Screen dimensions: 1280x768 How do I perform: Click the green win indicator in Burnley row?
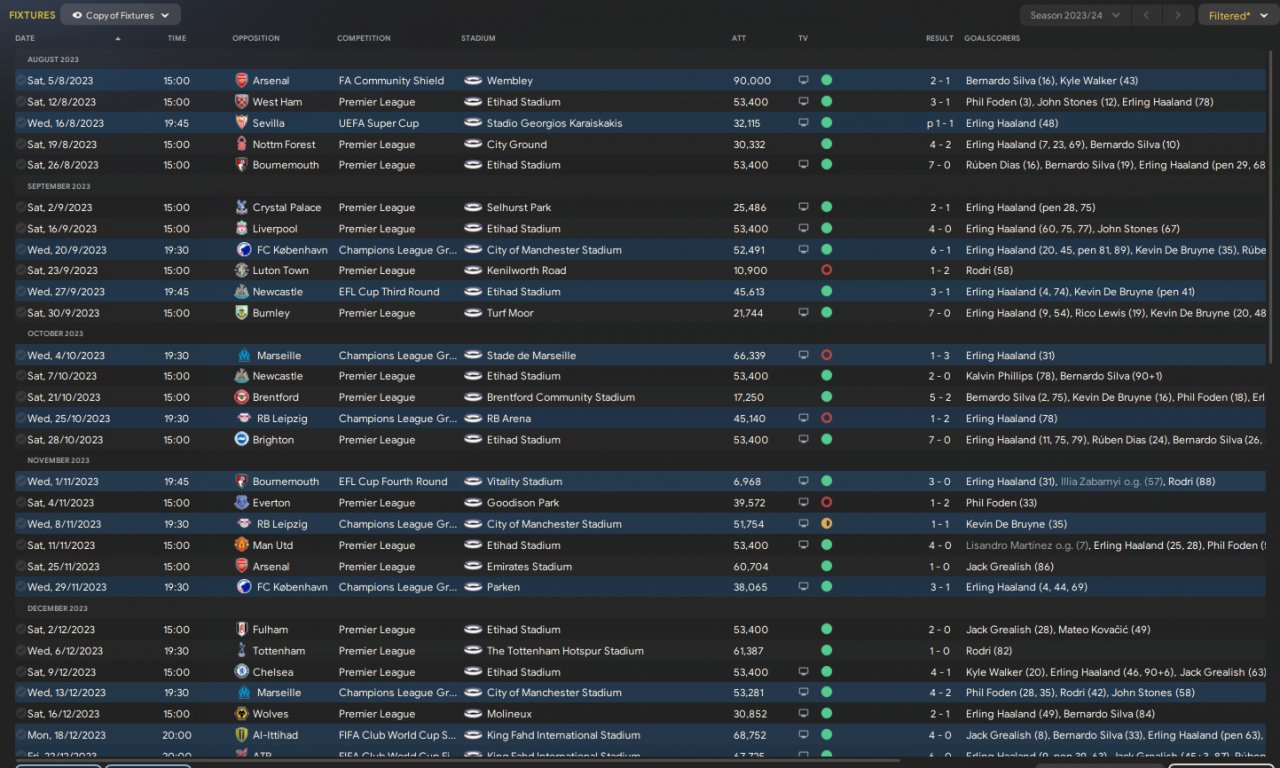[x=826, y=313]
